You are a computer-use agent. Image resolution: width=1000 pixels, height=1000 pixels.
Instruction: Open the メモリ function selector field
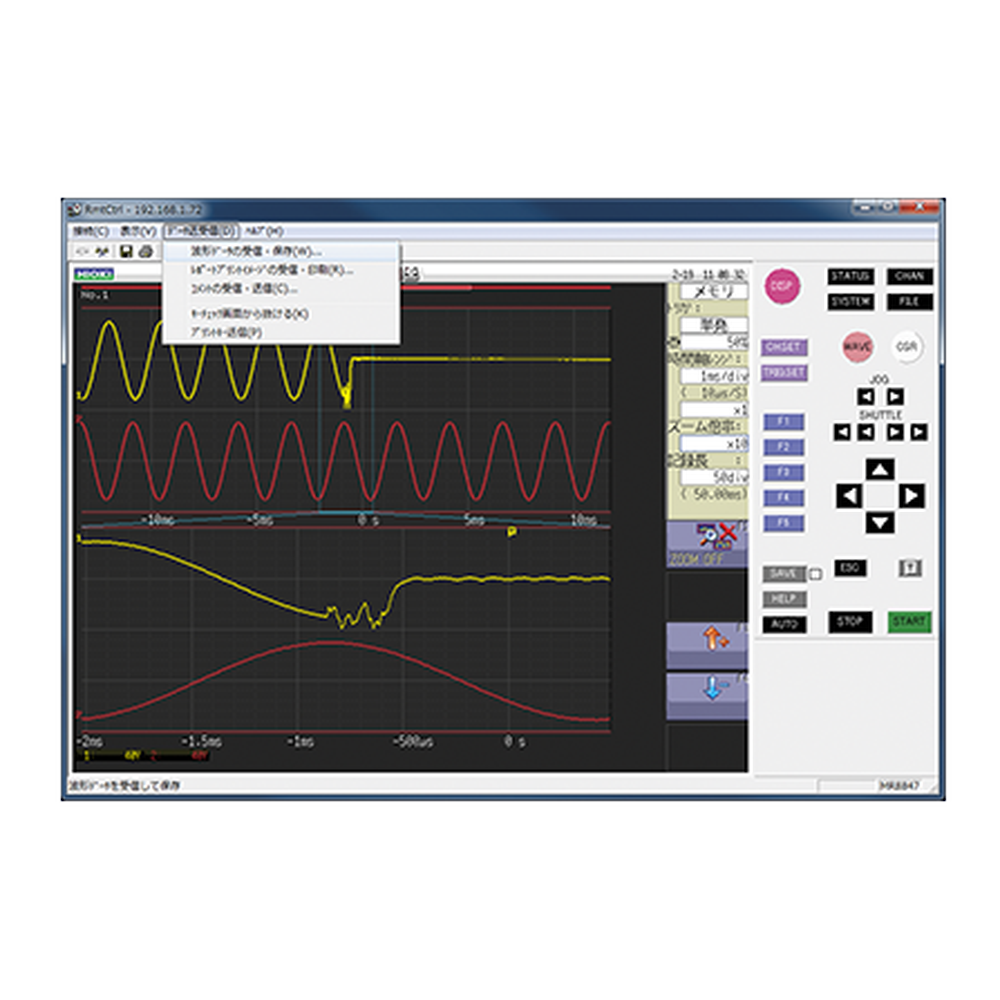coord(714,292)
